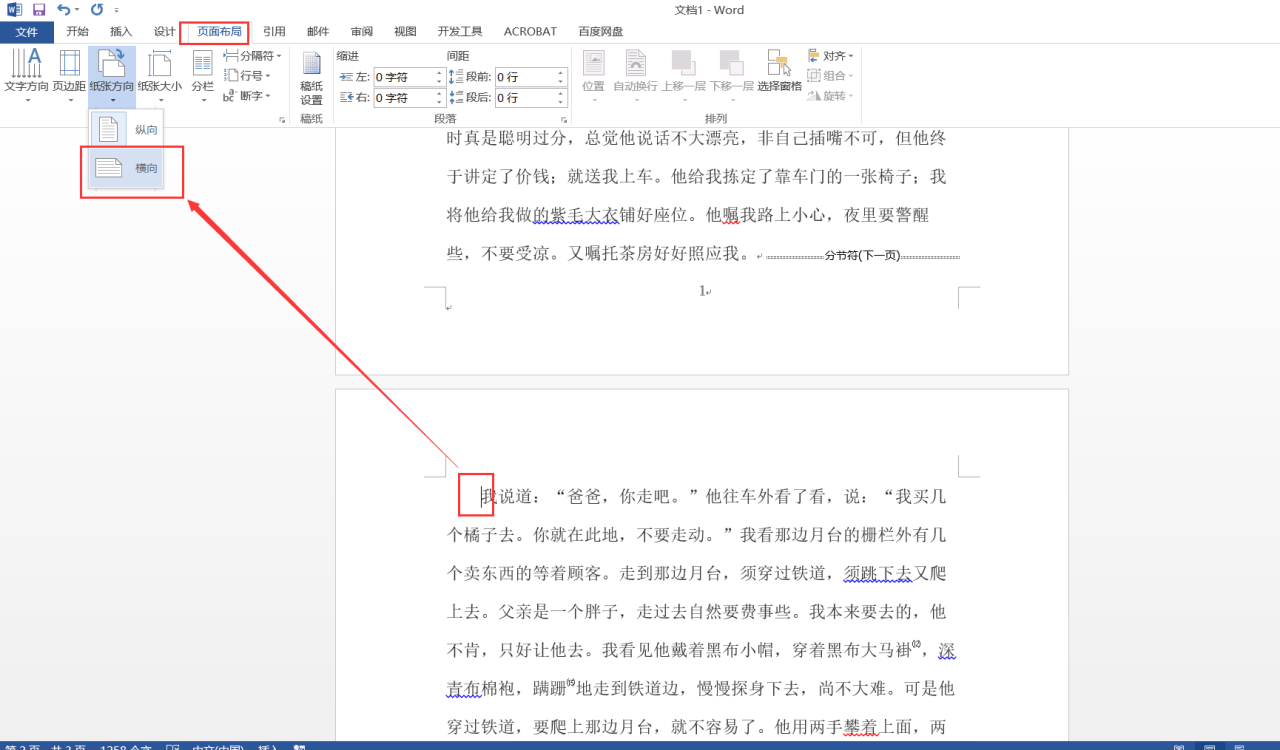Image resolution: width=1280 pixels, height=750 pixels.
Task: Open the 自动换行 (Wrap Text) button
Action: [x=635, y=76]
